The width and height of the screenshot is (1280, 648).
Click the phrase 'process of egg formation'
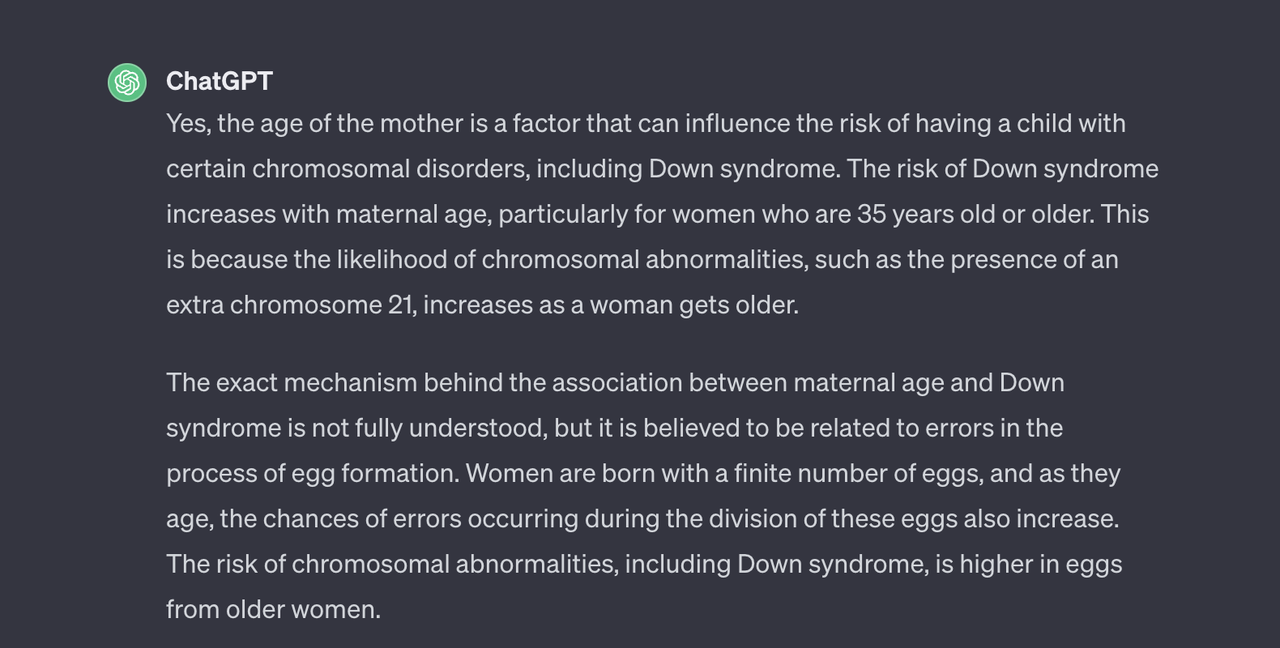click(x=312, y=473)
